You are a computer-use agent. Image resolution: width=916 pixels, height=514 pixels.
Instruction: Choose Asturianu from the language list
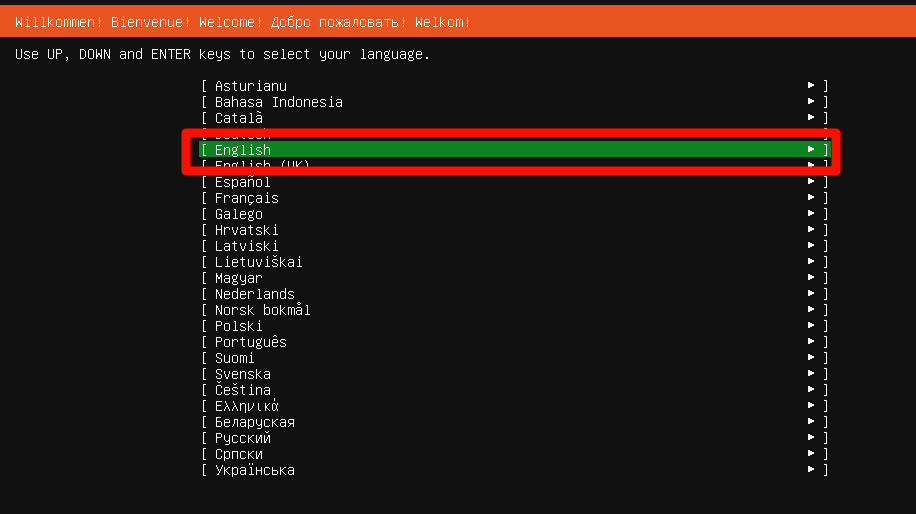click(x=250, y=86)
